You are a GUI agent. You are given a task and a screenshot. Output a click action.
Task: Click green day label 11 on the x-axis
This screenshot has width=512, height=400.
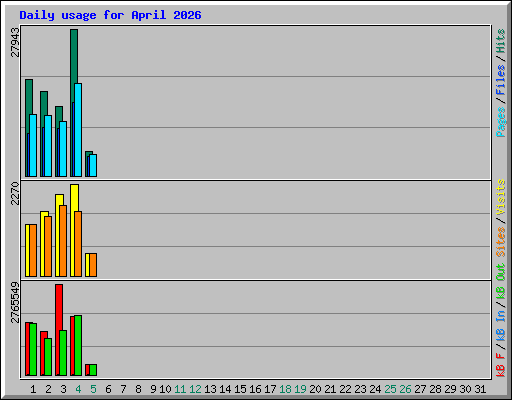click(180, 389)
